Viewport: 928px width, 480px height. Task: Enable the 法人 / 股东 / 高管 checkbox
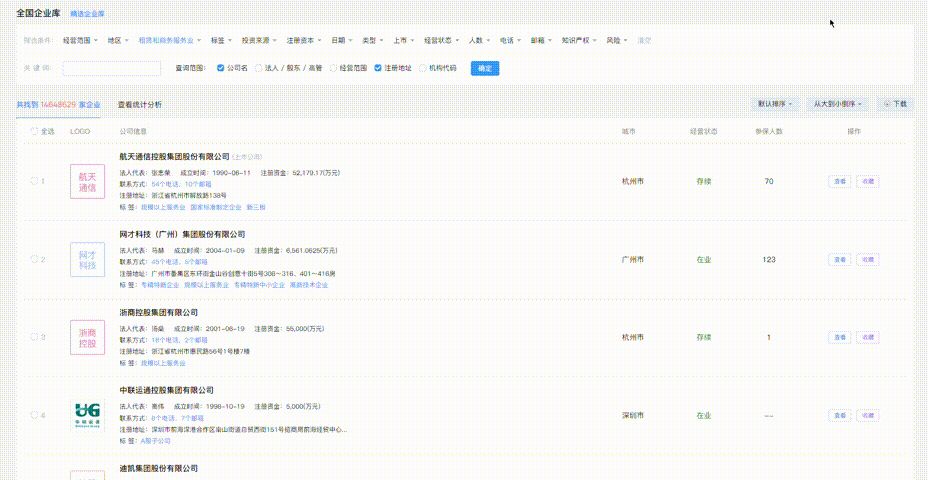tap(259, 68)
